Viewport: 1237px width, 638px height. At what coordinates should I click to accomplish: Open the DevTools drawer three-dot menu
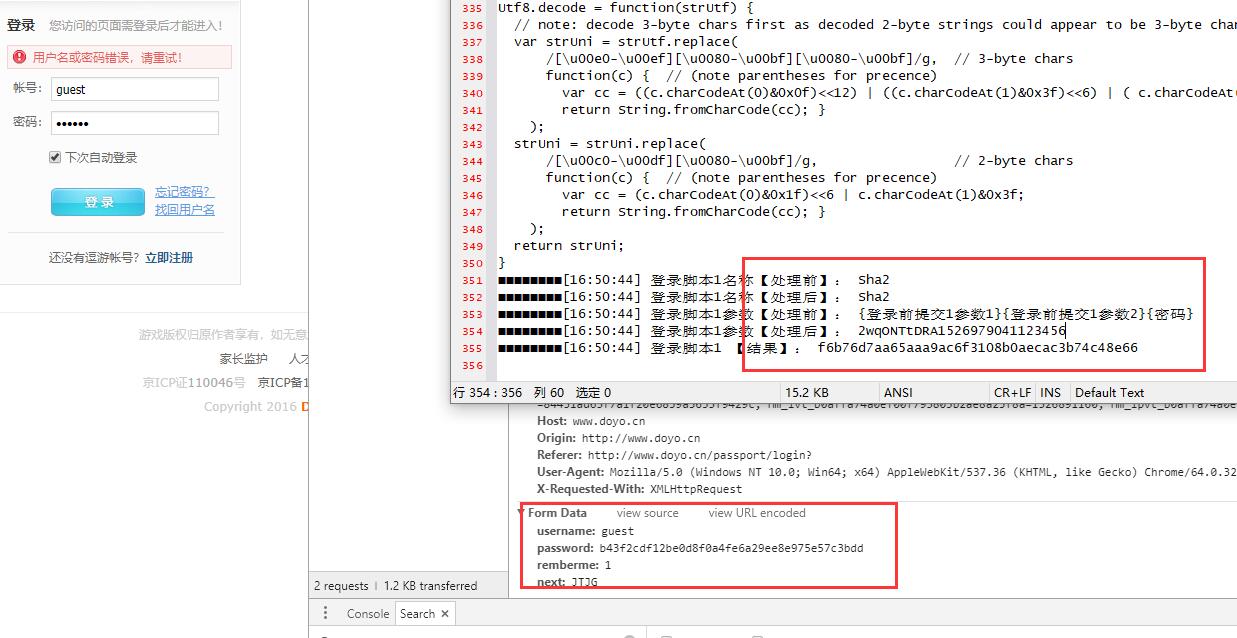click(325, 613)
